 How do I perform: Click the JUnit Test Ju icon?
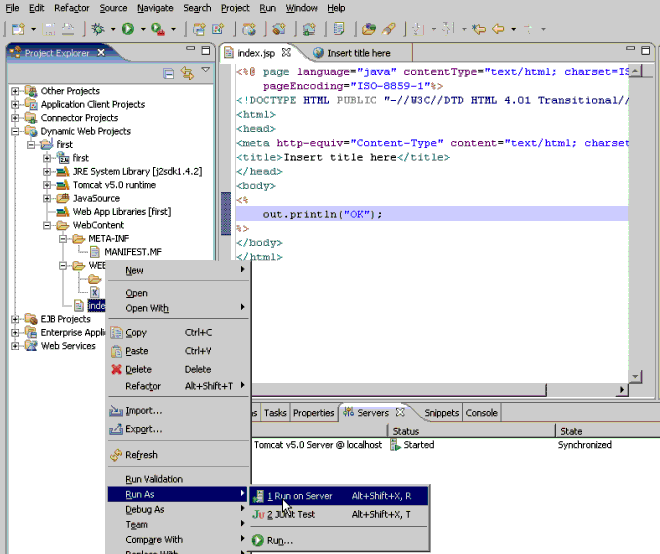(x=258, y=514)
